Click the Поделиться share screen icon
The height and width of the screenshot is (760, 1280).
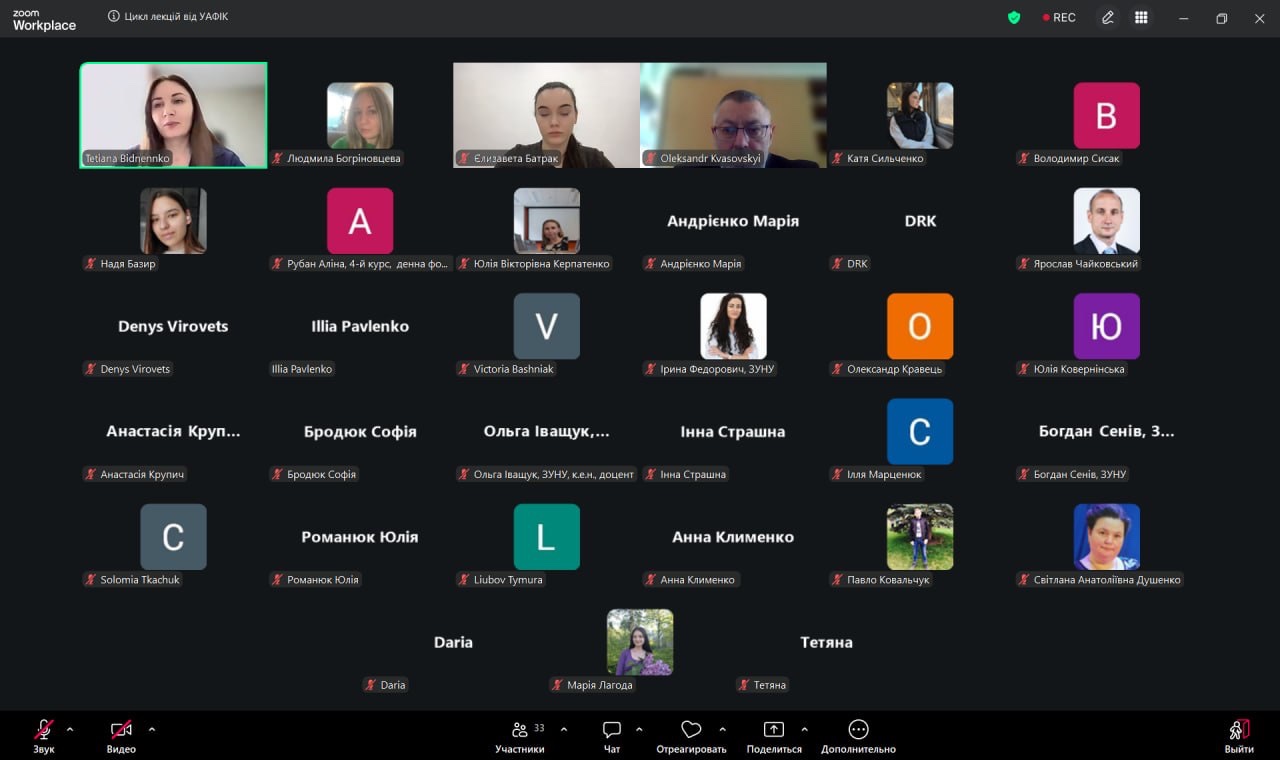773,731
